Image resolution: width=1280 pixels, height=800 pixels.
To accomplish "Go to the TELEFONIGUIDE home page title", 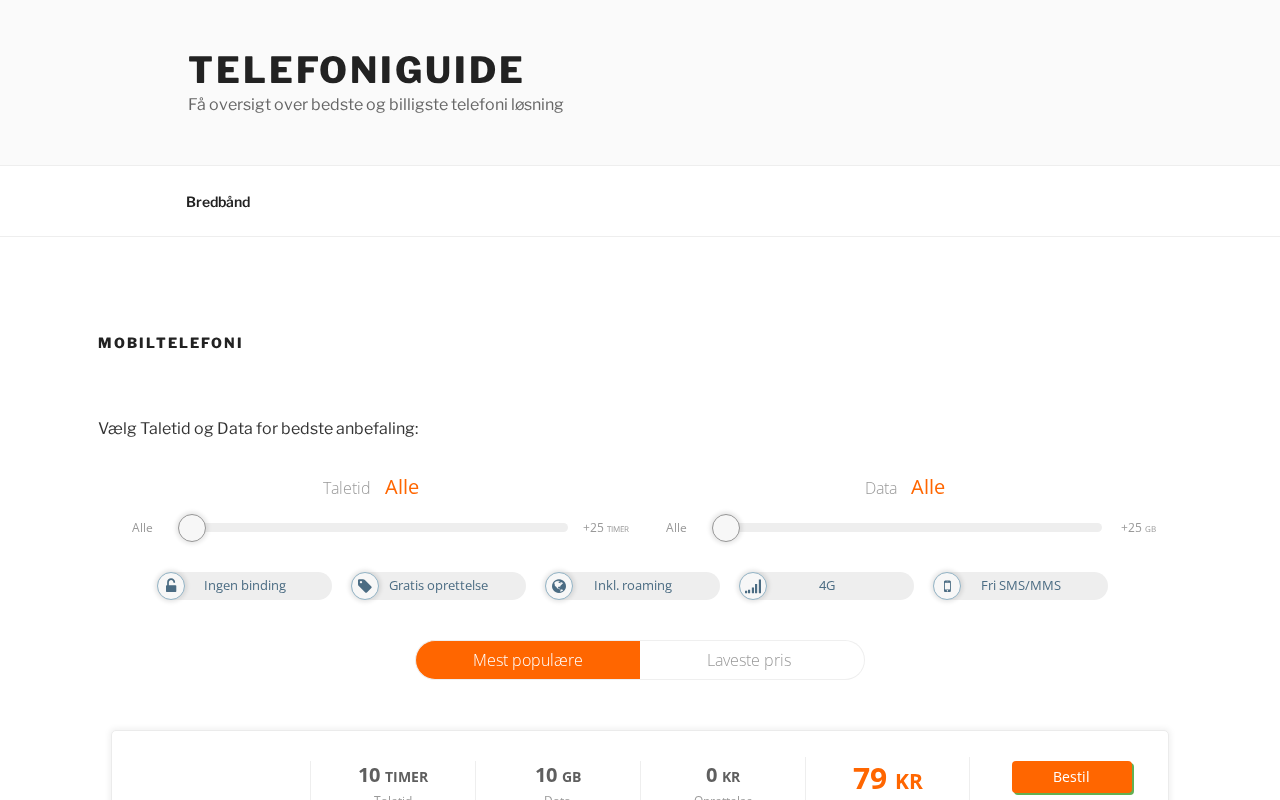I will [x=356, y=70].
